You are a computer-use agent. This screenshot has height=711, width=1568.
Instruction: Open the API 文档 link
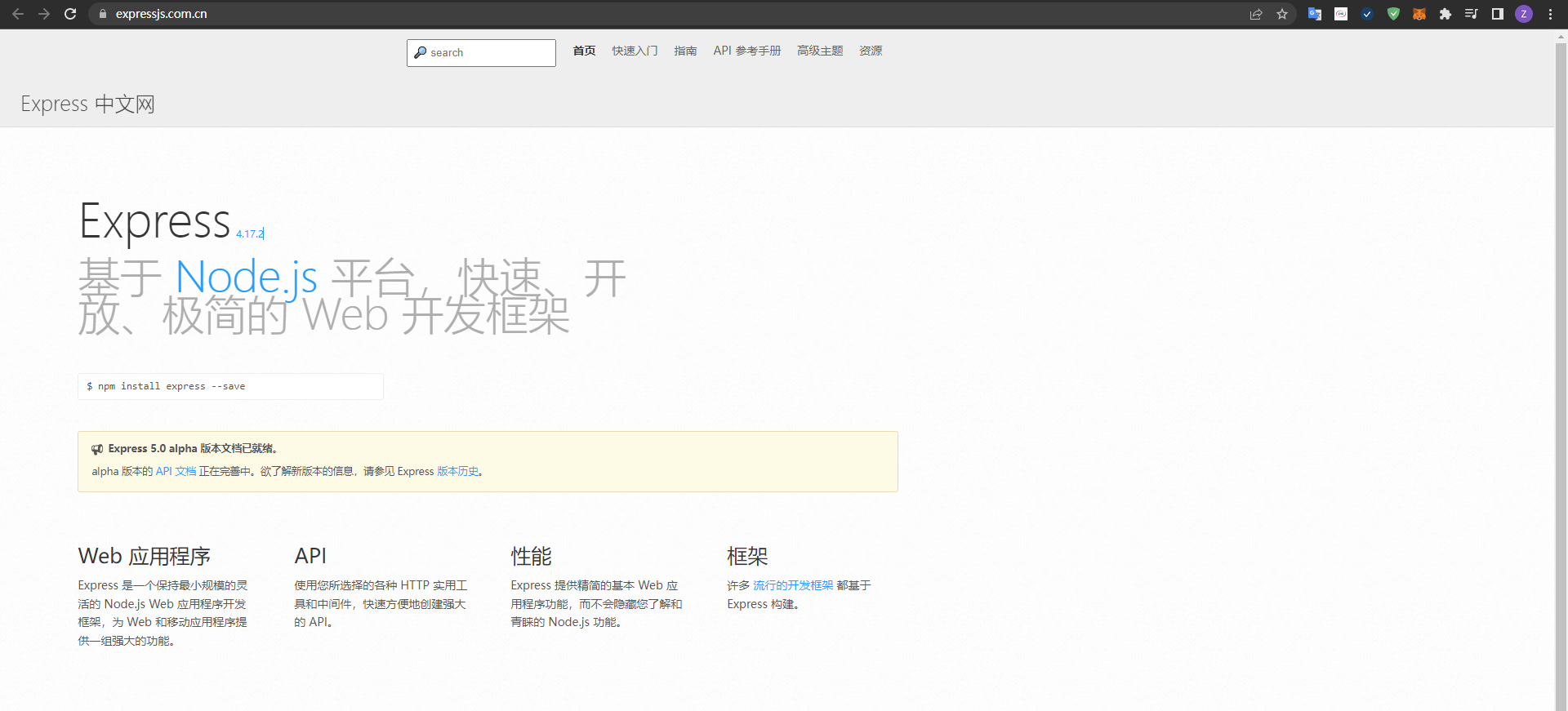pyautogui.click(x=176, y=471)
